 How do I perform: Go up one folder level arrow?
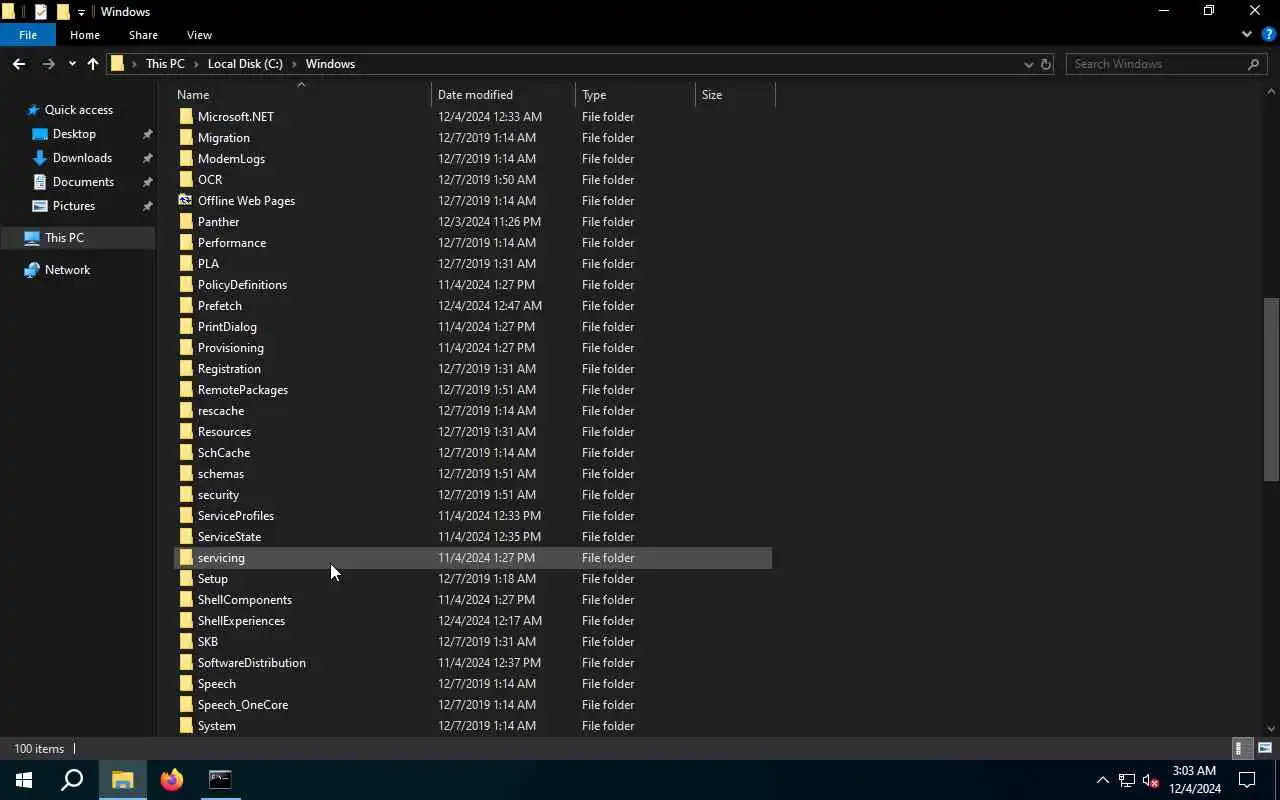(x=93, y=64)
